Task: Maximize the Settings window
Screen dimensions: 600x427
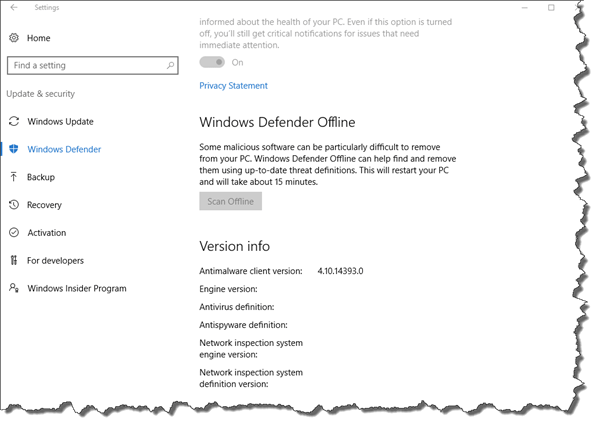Action: [x=551, y=7]
